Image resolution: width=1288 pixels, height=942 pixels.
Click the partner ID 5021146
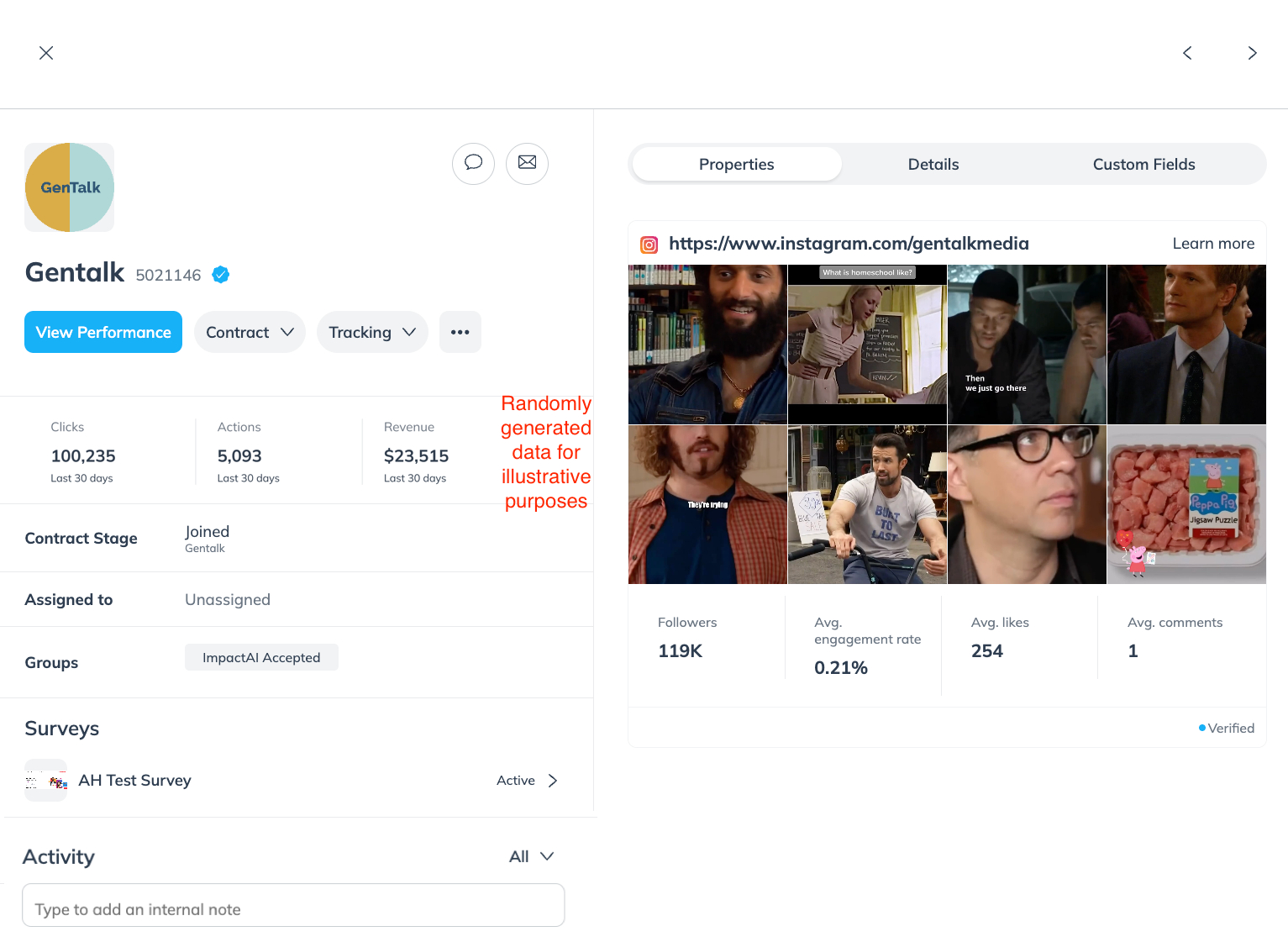point(168,275)
